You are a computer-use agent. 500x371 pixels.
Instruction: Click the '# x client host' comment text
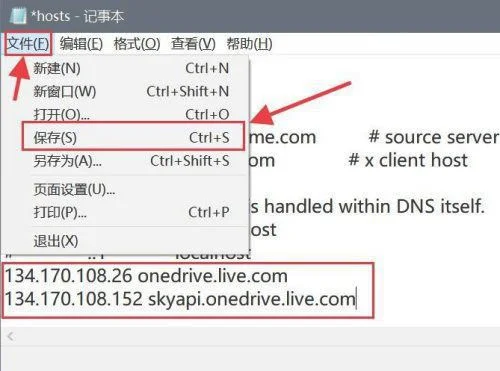(408, 160)
